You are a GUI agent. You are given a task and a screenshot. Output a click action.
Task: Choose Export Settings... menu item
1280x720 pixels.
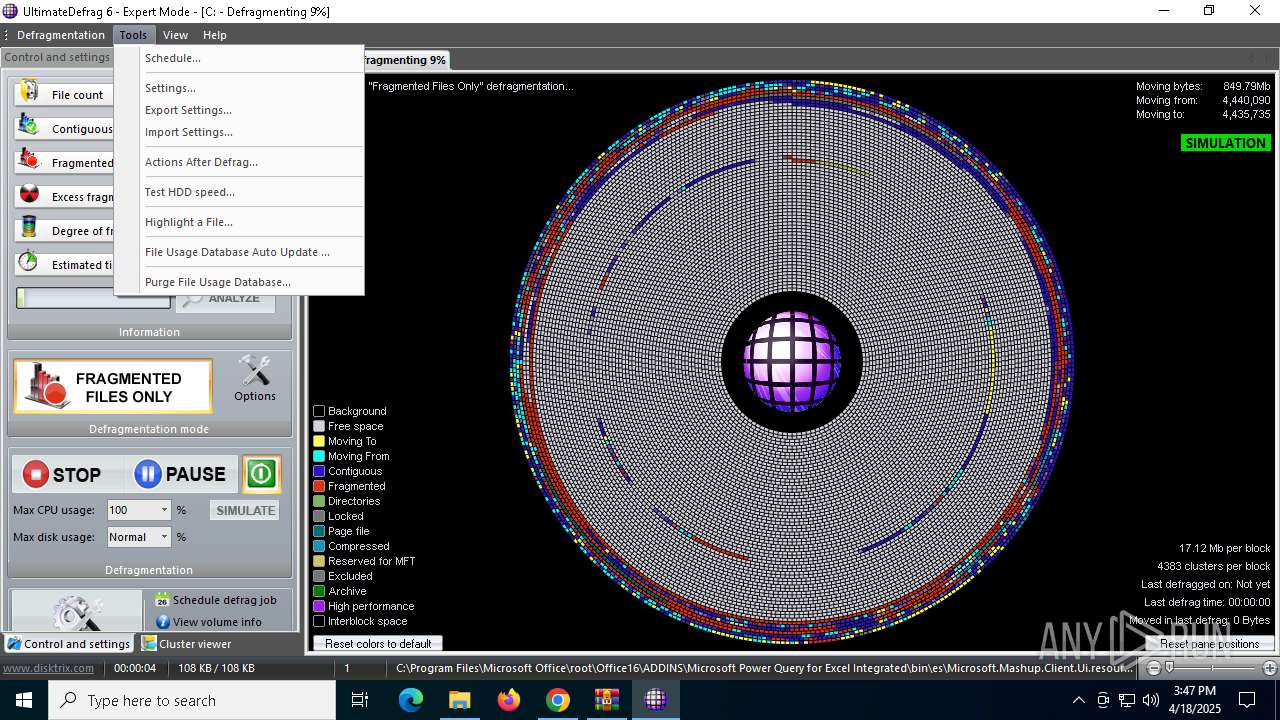238,110
